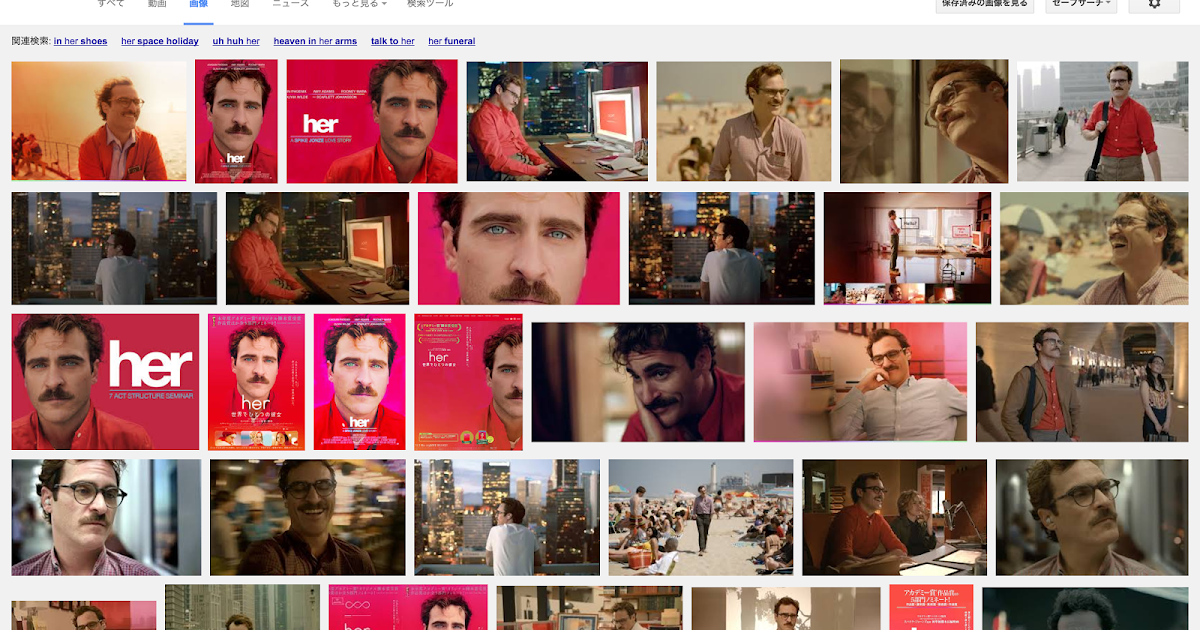Screen dimensions: 1200x630
Task: Click the 'her funeral' related search
Action: [x=452, y=41]
